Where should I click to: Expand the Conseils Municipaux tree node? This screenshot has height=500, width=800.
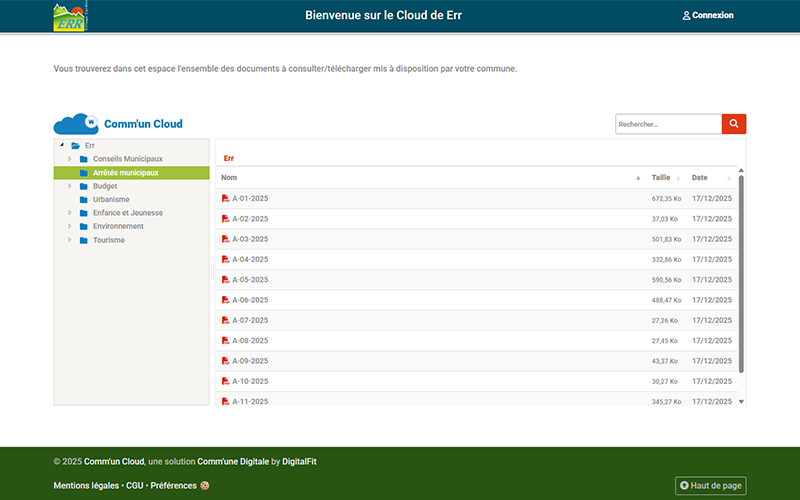70,159
